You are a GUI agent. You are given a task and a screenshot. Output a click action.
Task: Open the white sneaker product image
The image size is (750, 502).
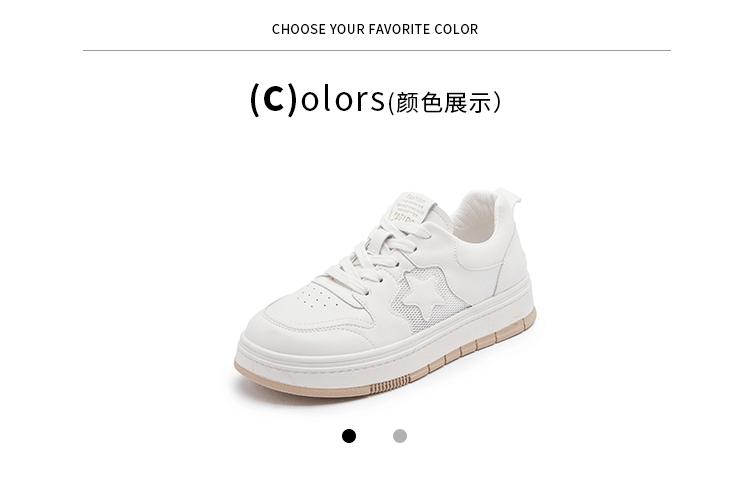point(385,293)
